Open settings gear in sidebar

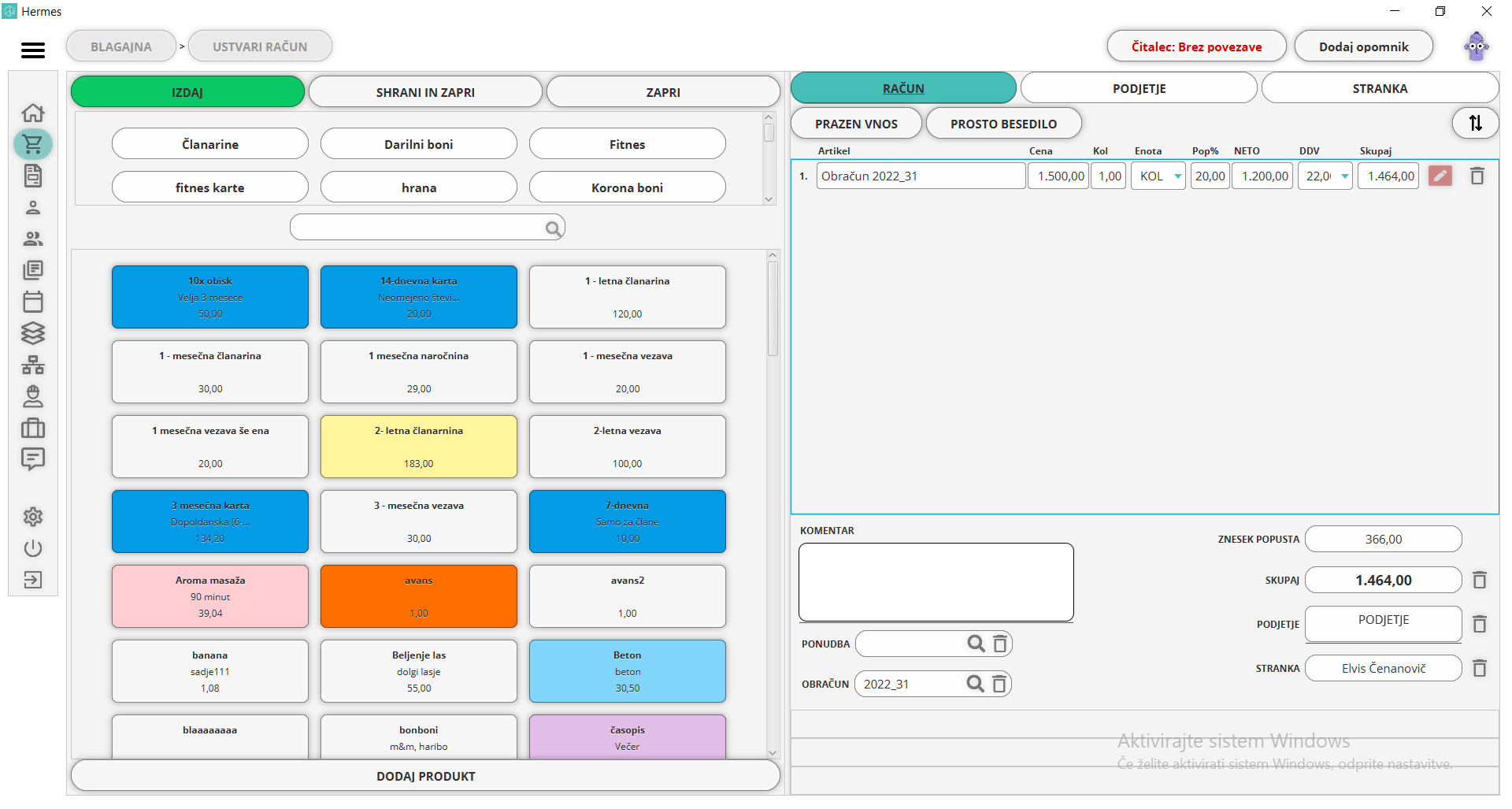33,517
